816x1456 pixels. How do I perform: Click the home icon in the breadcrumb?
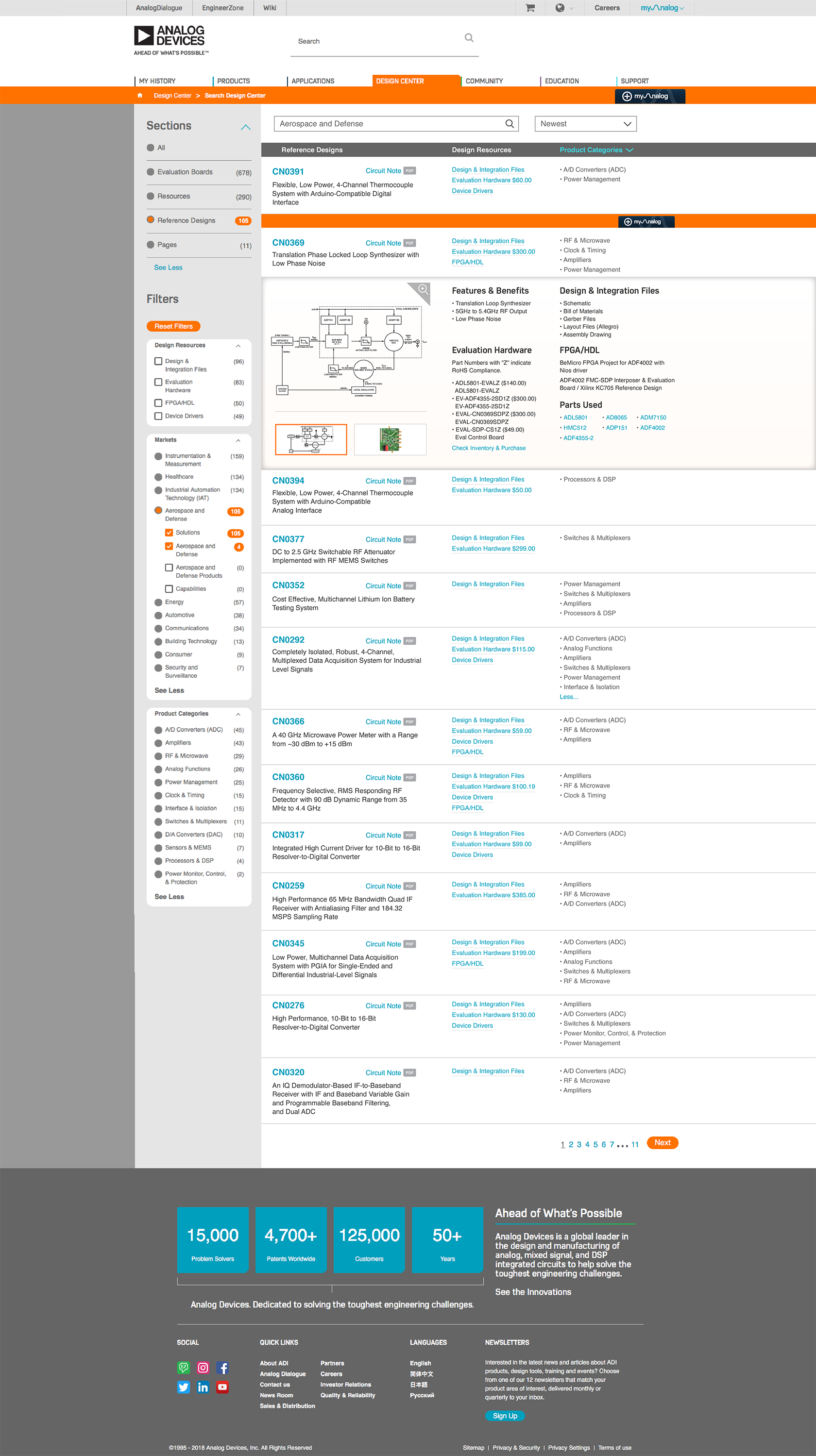[140, 96]
